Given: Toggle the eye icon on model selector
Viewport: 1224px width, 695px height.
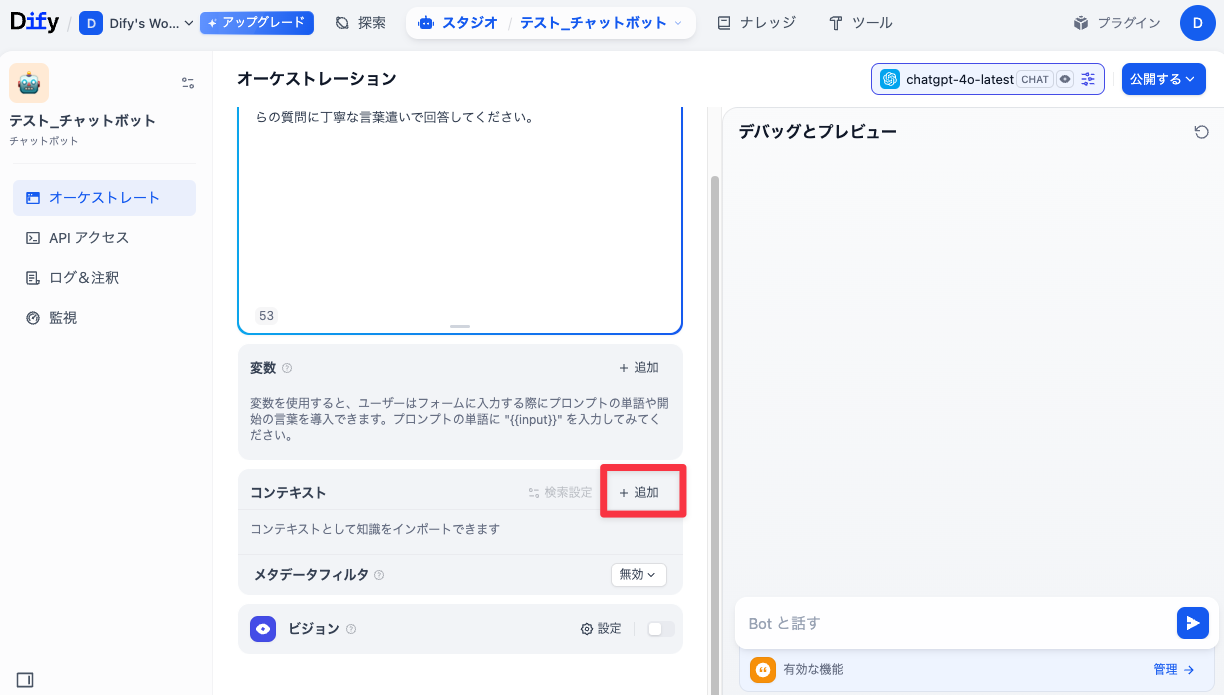Looking at the screenshot, I should 1065,79.
